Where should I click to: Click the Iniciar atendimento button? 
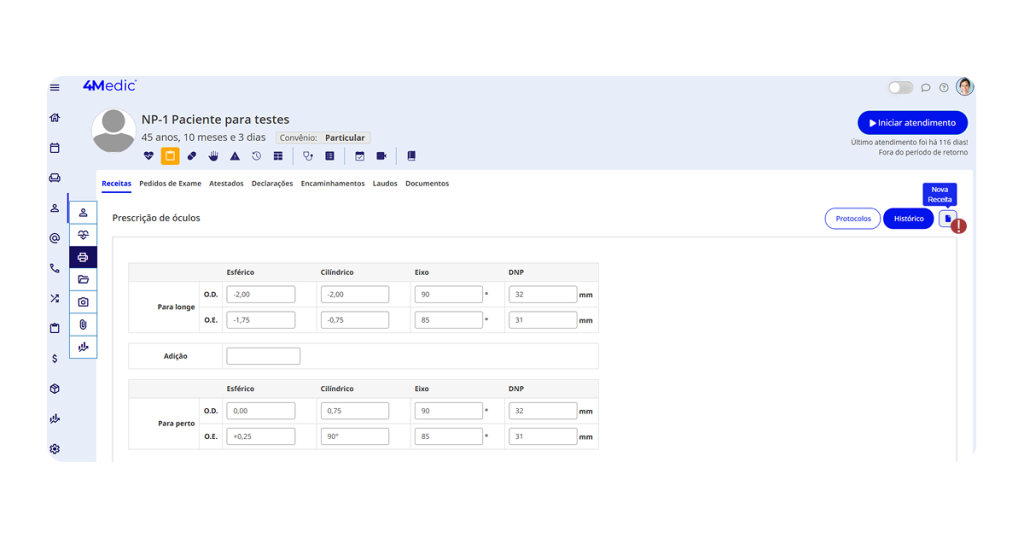[x=912, y=123]
